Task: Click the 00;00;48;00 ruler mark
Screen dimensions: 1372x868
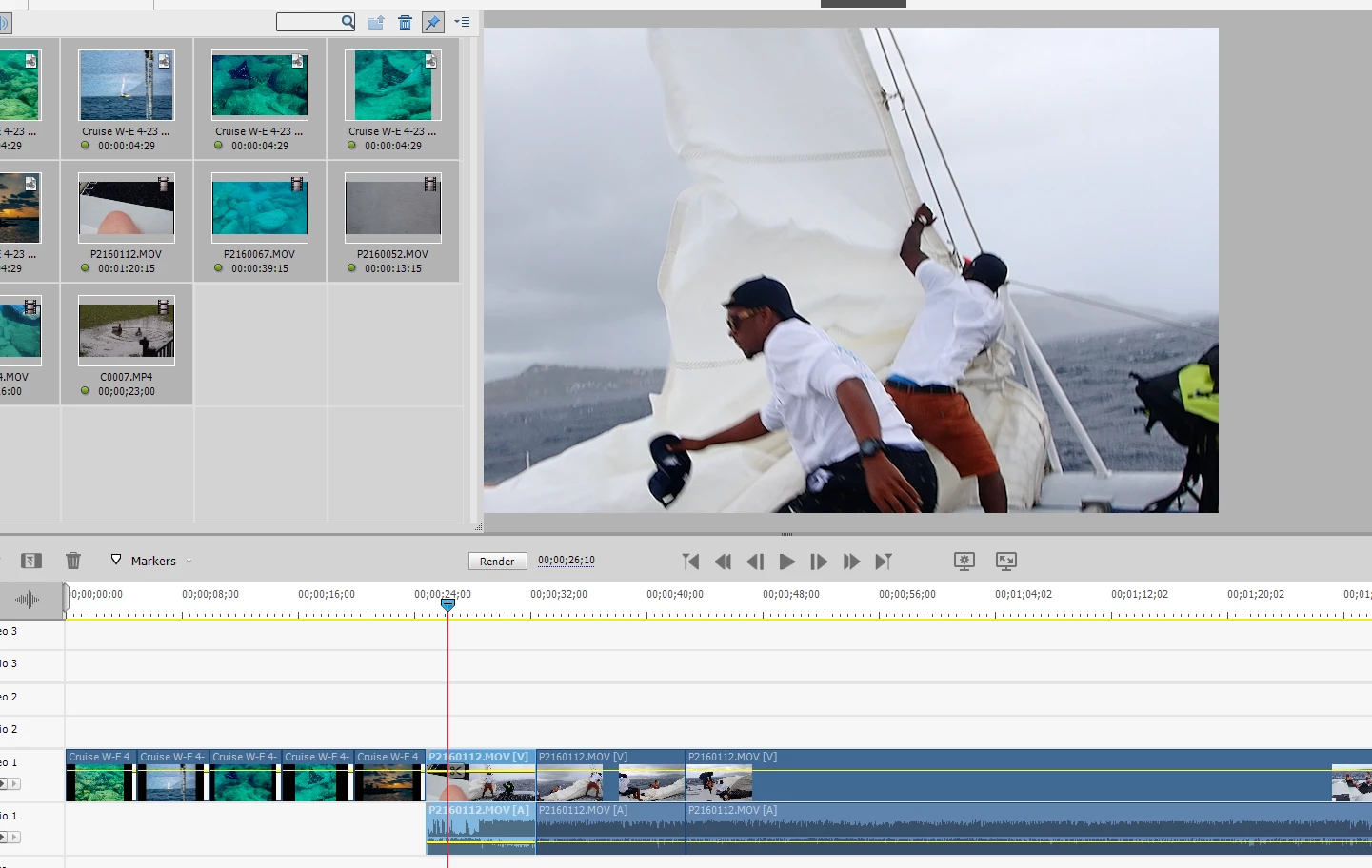Action: [x=791, y=594]
